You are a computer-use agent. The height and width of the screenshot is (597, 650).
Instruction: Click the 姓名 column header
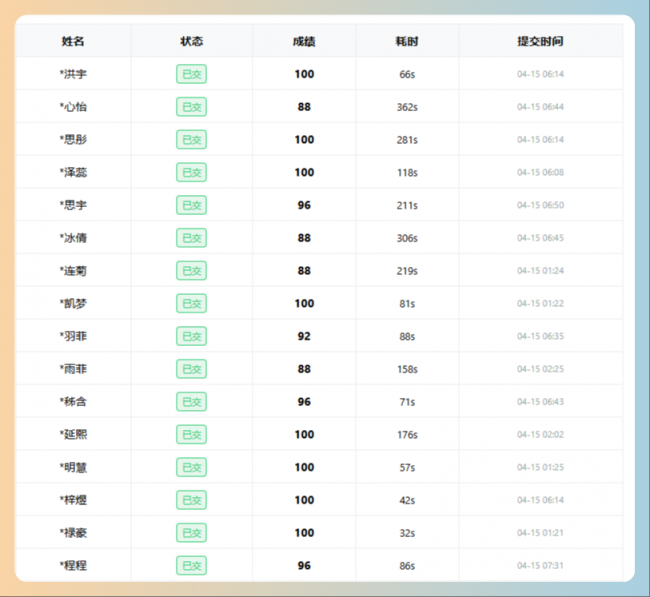click(x=73, y=41)
